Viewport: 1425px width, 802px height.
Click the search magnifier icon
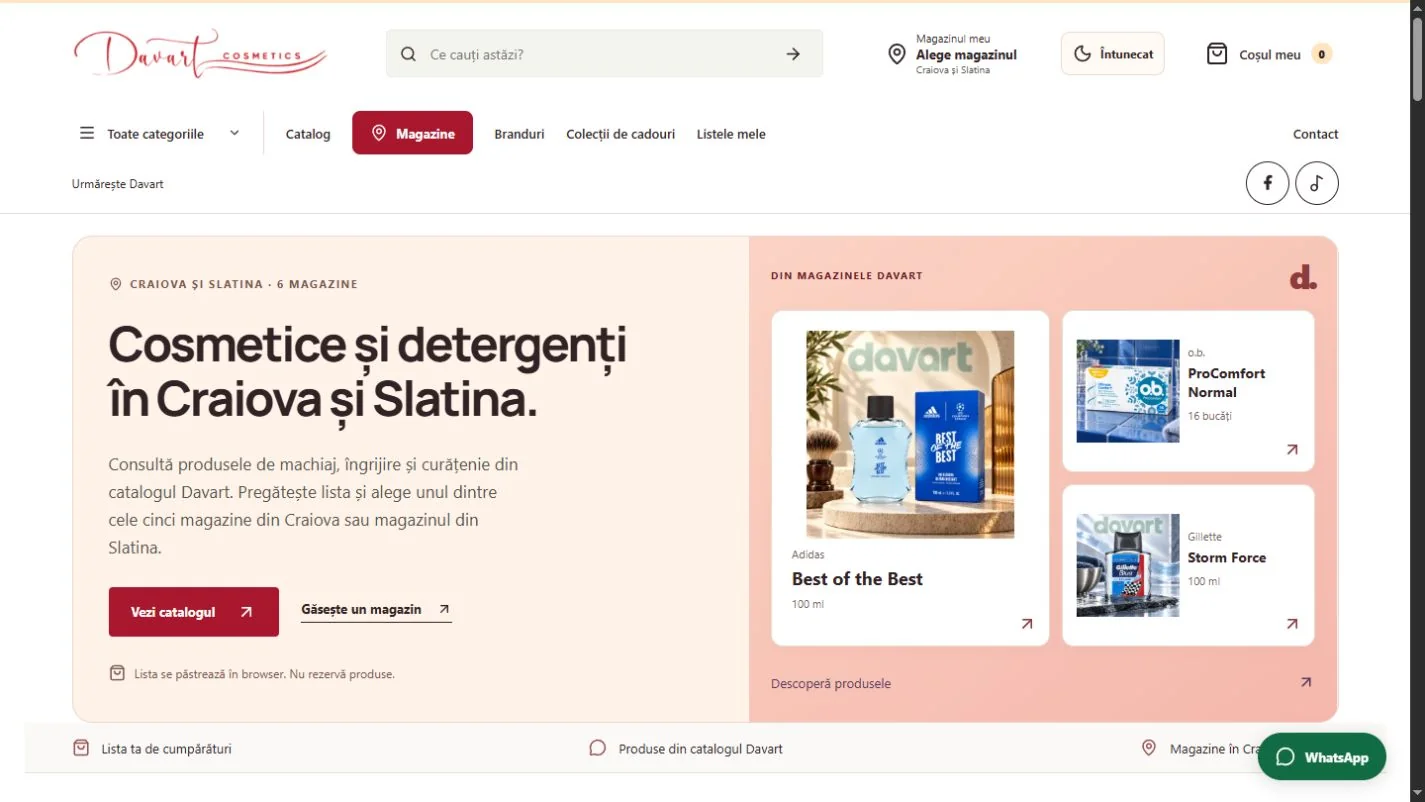[408, 54]
